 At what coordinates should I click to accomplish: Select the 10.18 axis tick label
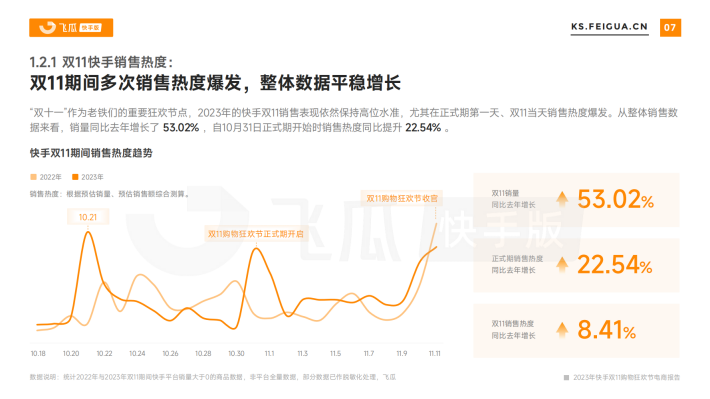[x=38, y=353]
